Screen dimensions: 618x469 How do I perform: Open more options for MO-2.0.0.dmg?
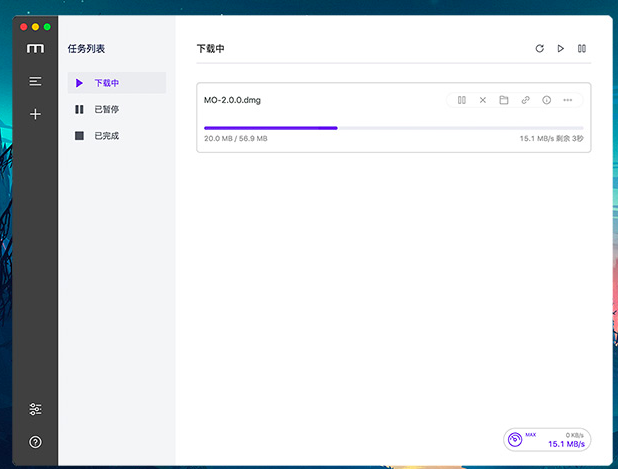pos(568,100)
